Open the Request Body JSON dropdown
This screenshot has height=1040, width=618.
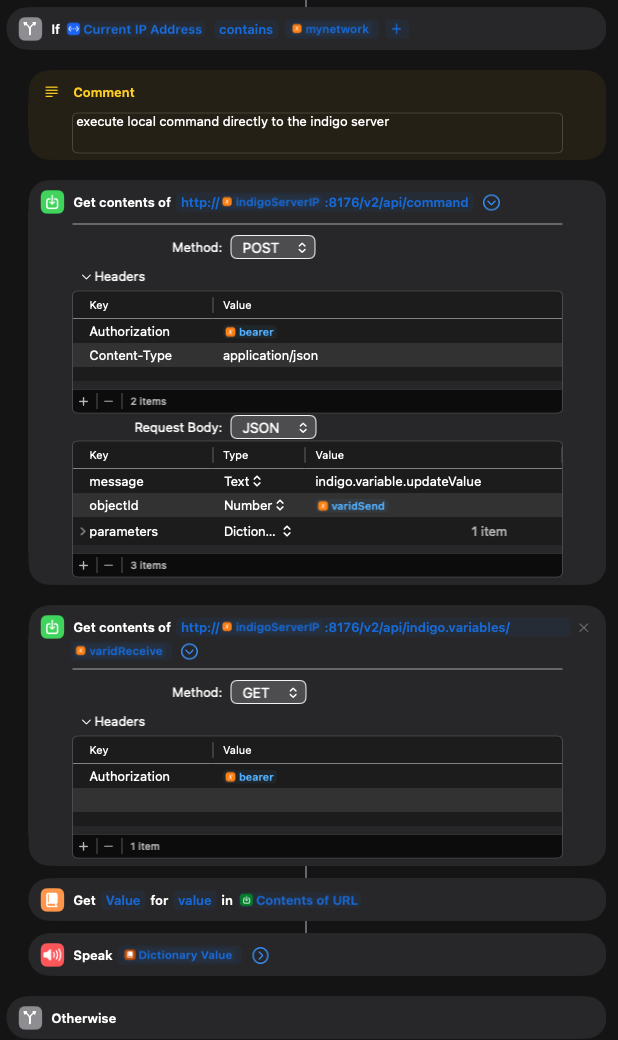point(273,428)
